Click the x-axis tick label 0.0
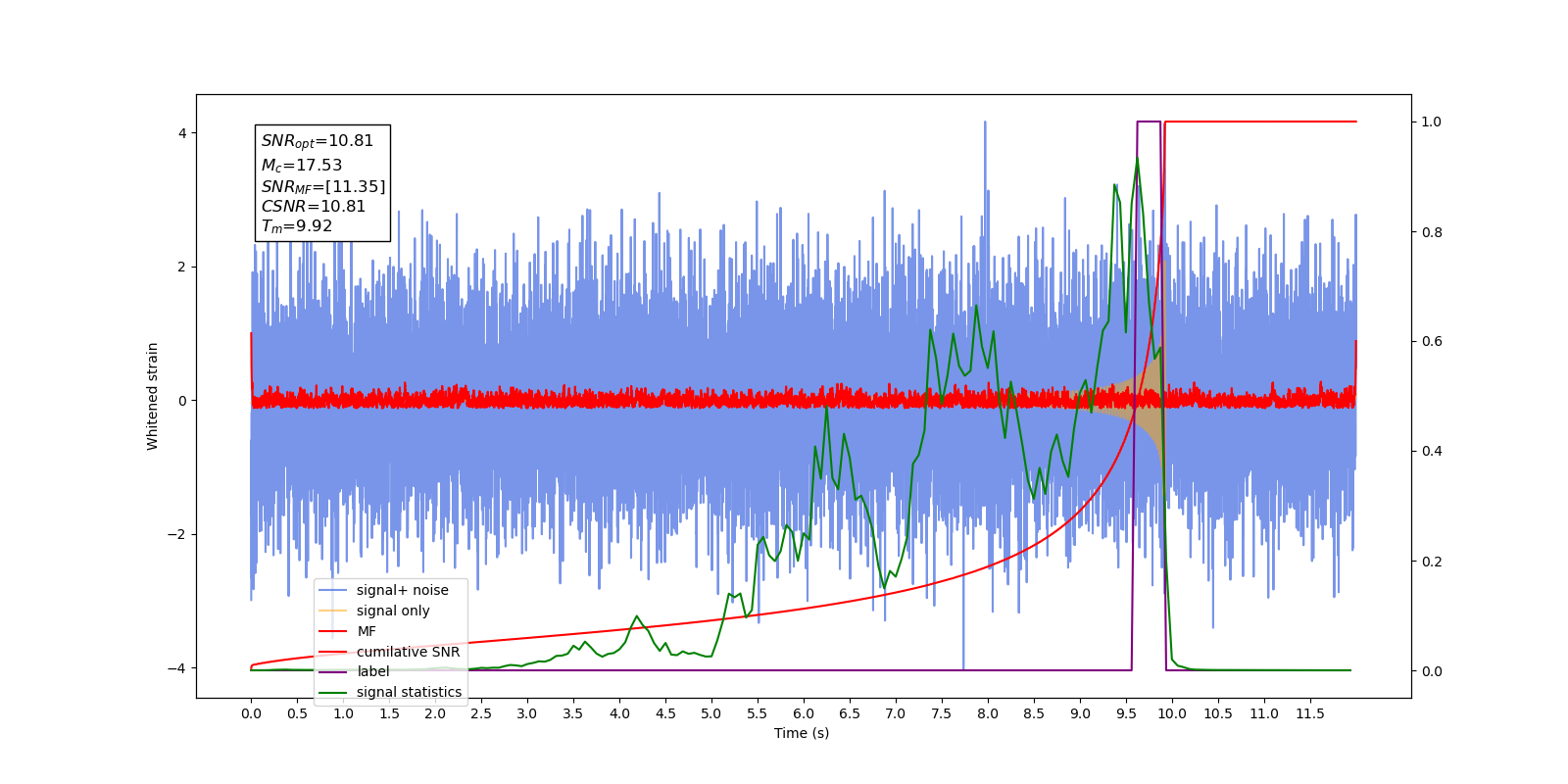This screenshot has height=784, width=1568. pyautogui.click(x=251, y=713)
